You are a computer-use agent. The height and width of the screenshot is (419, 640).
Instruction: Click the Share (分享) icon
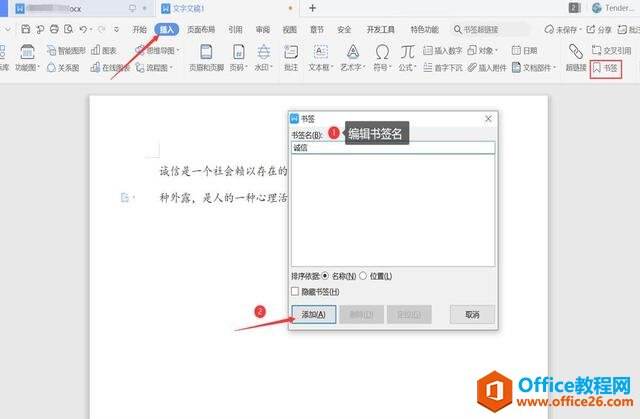tap(599, 29)
